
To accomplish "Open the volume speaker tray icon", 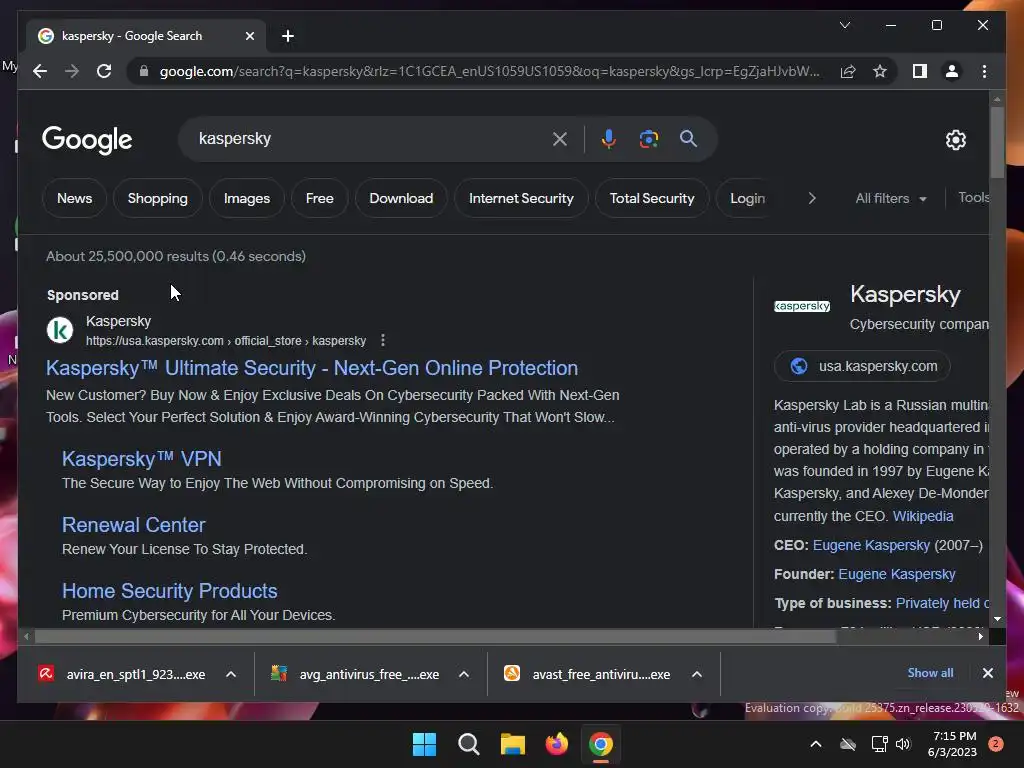I will 903,744.
